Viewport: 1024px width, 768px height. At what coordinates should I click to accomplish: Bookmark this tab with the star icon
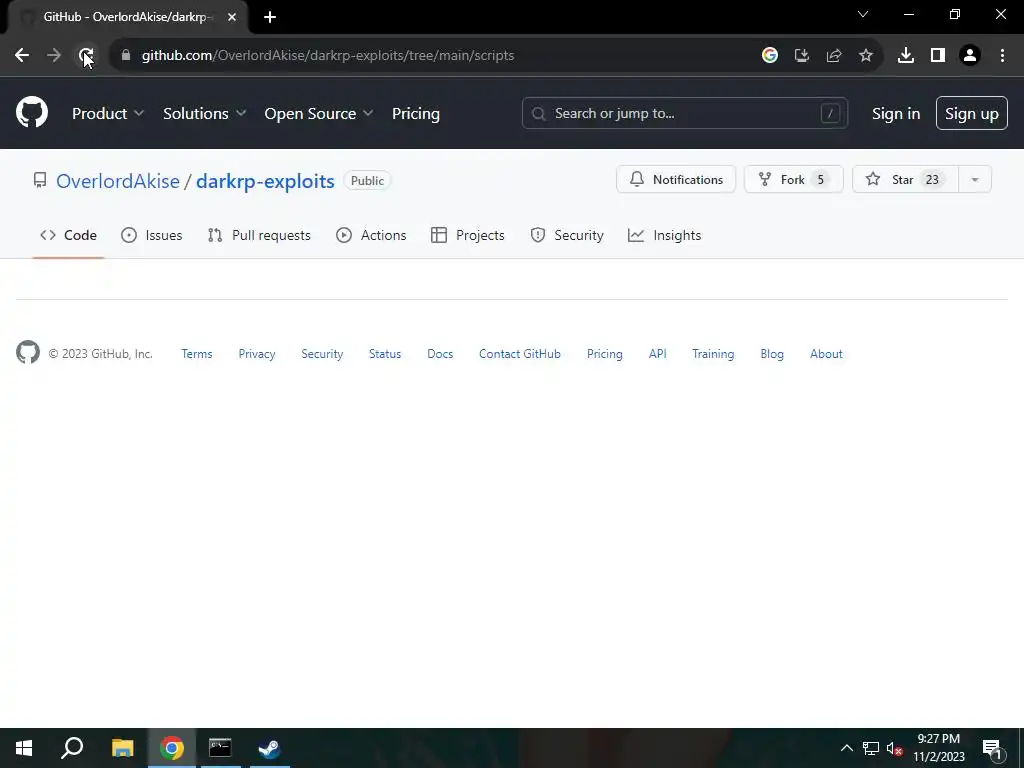point(866,56)
